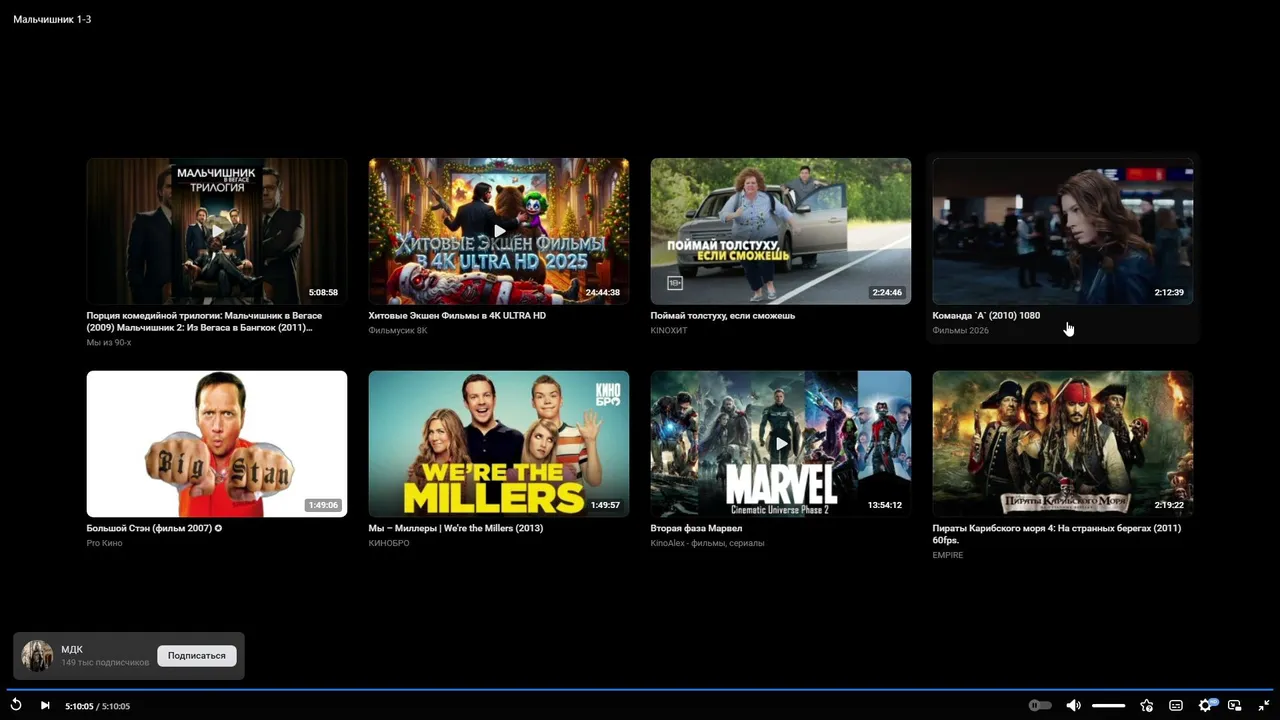The height and width of the screenshot is (720, 1280).
Task: Open title 'Большой Стэн (фильм 2007)'
Action: coord(154,528)
